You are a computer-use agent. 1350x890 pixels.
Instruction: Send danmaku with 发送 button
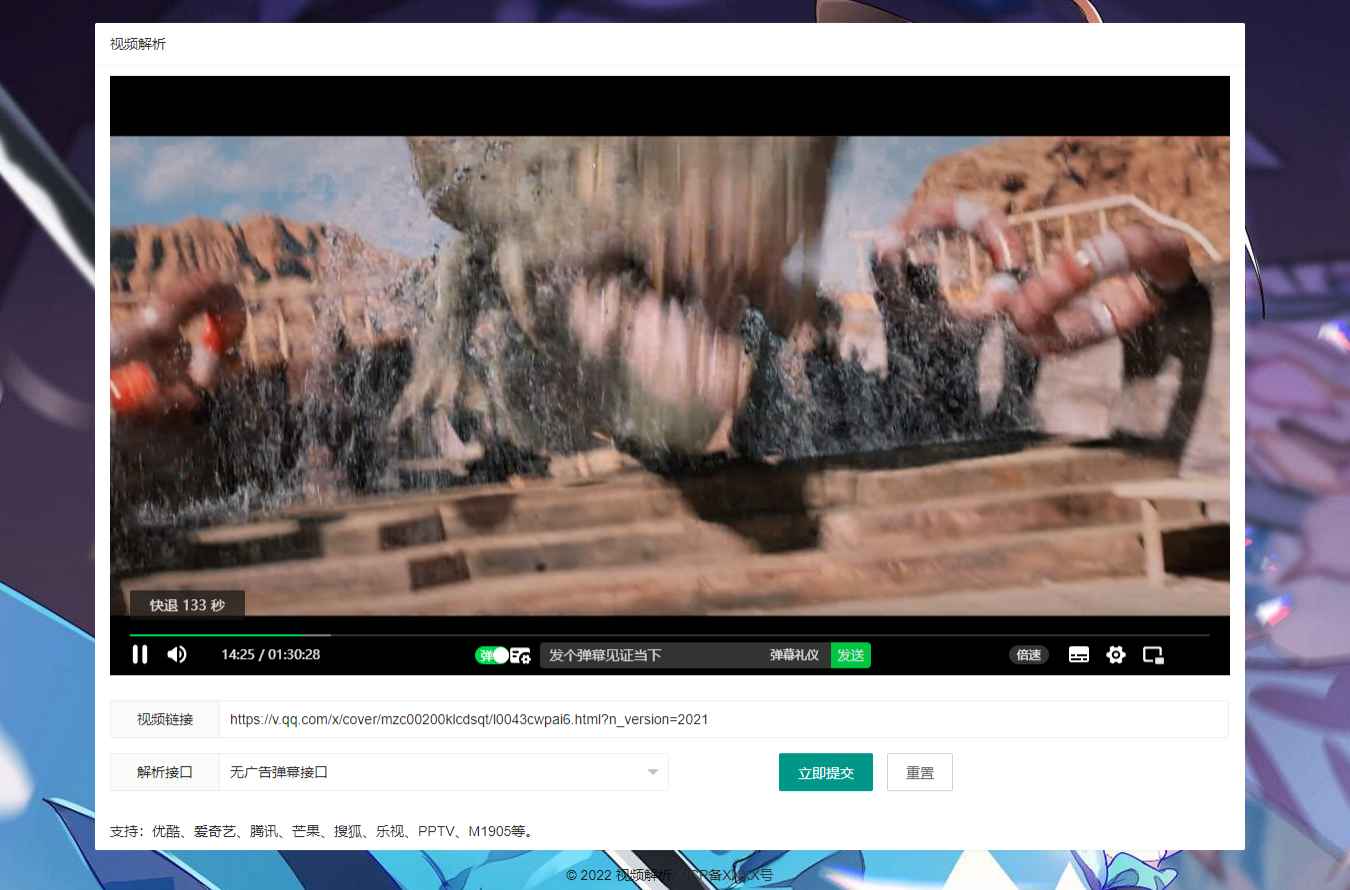tap(851, 655)
